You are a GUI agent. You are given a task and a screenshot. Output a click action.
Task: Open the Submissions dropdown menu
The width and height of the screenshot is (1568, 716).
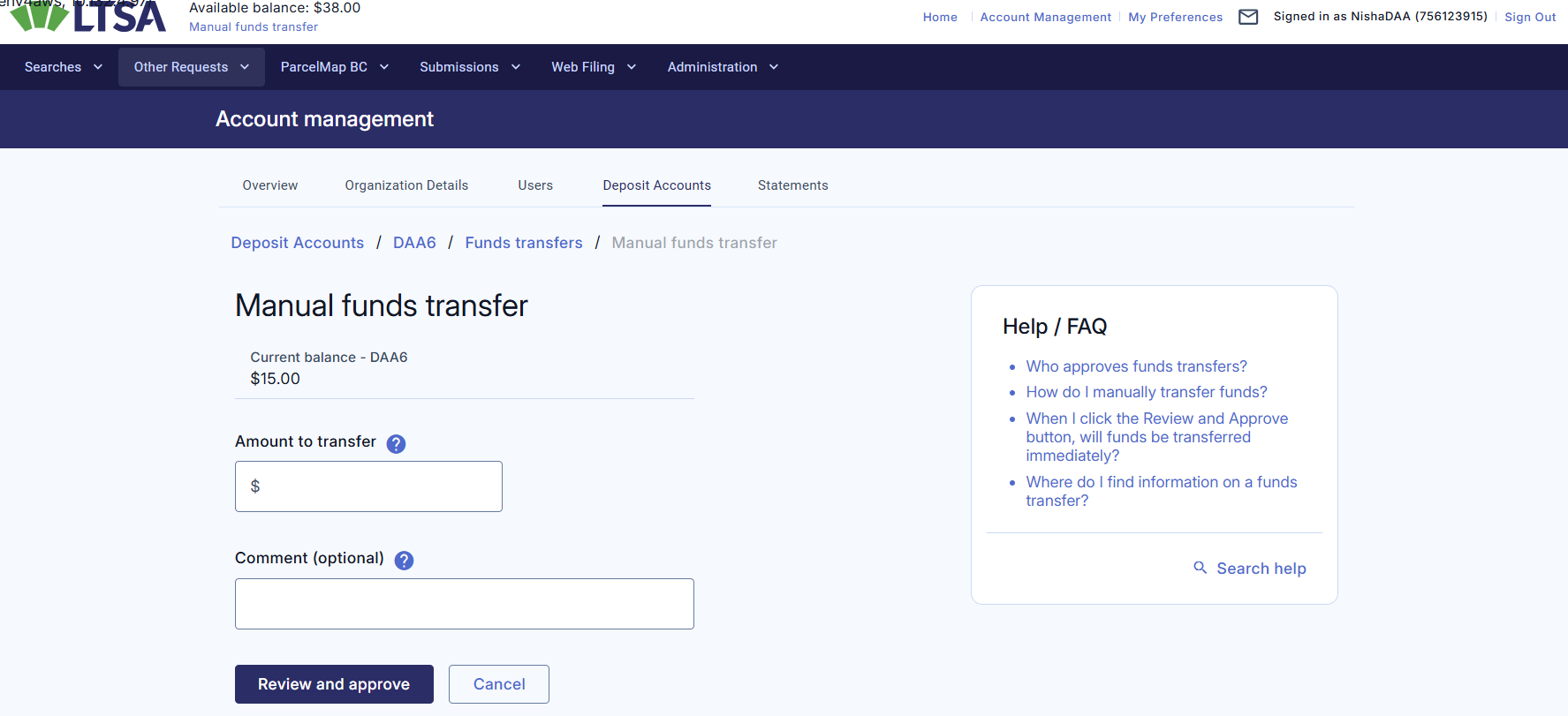(x=469, y=67)
